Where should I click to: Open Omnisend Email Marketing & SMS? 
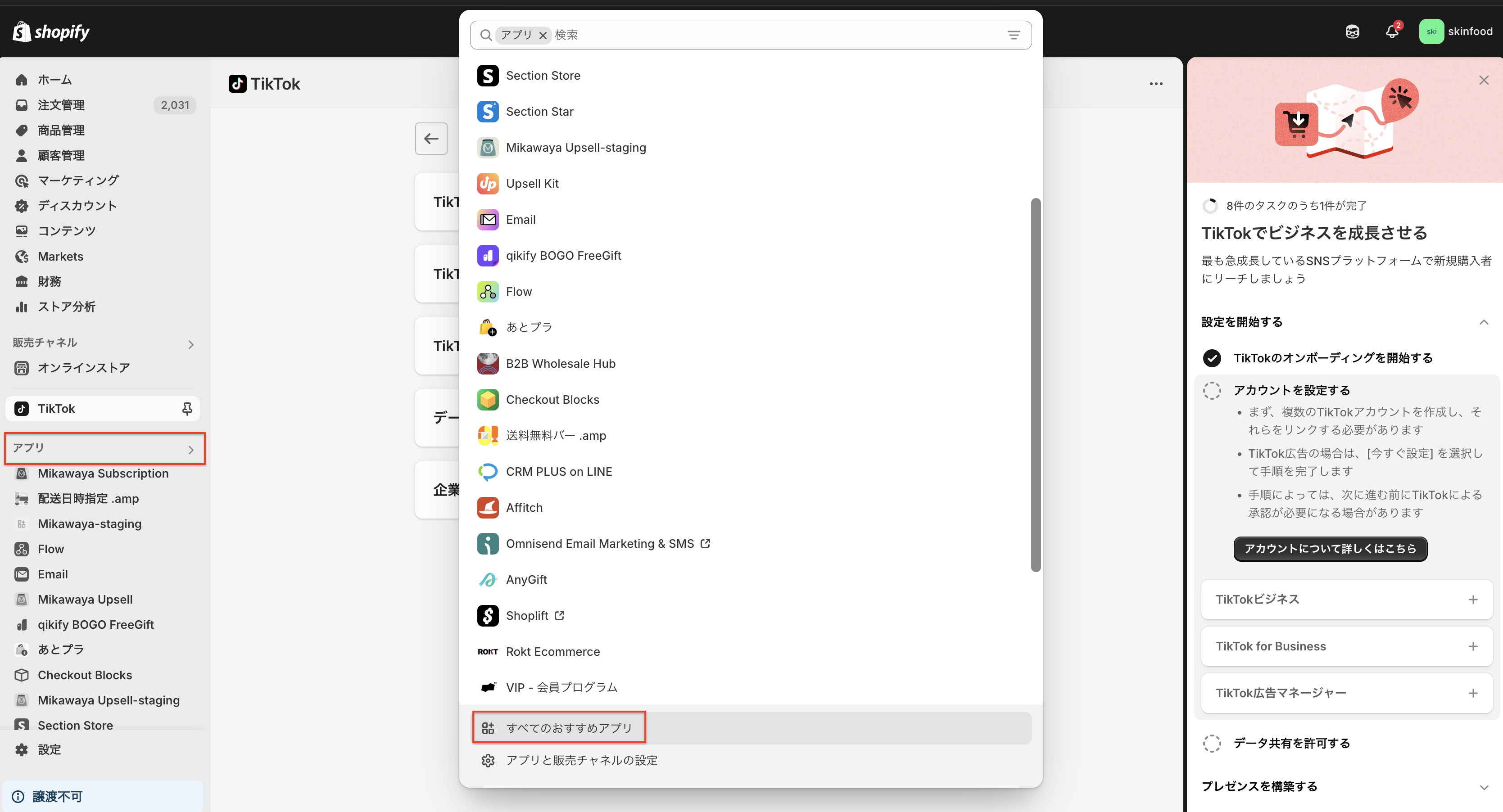pos(750,544)
